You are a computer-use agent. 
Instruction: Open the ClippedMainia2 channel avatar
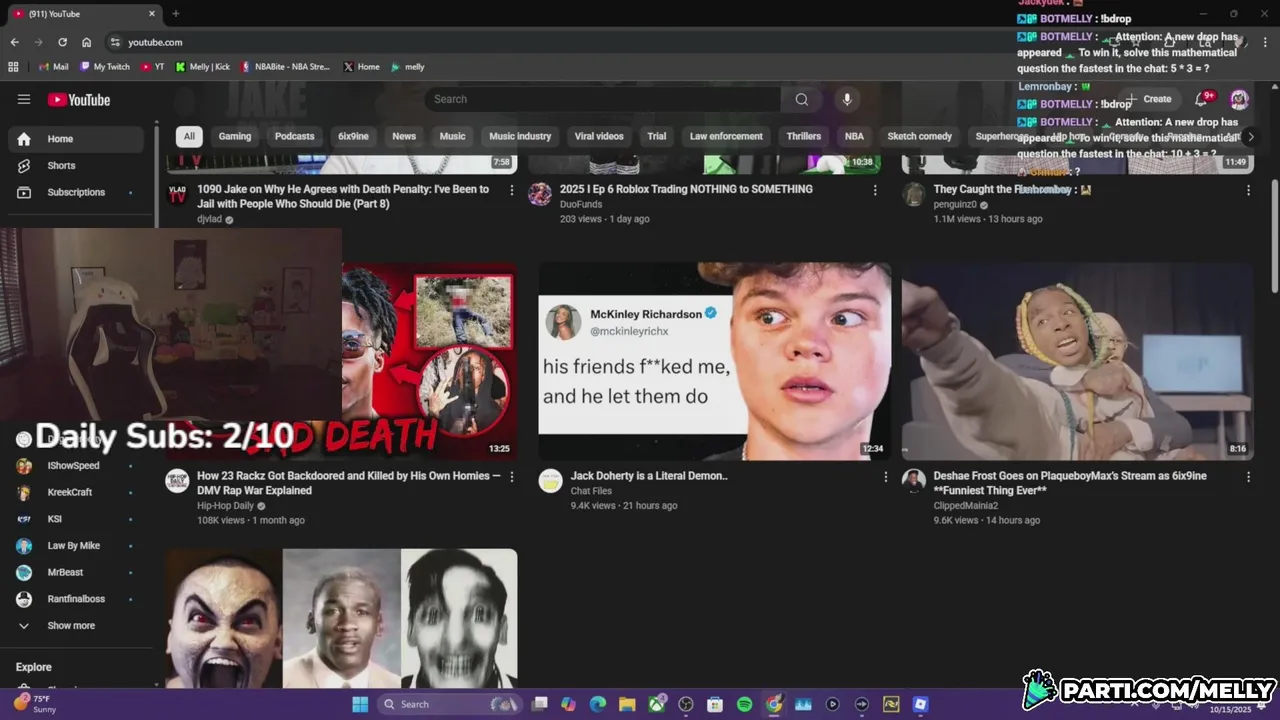point(913,481)
